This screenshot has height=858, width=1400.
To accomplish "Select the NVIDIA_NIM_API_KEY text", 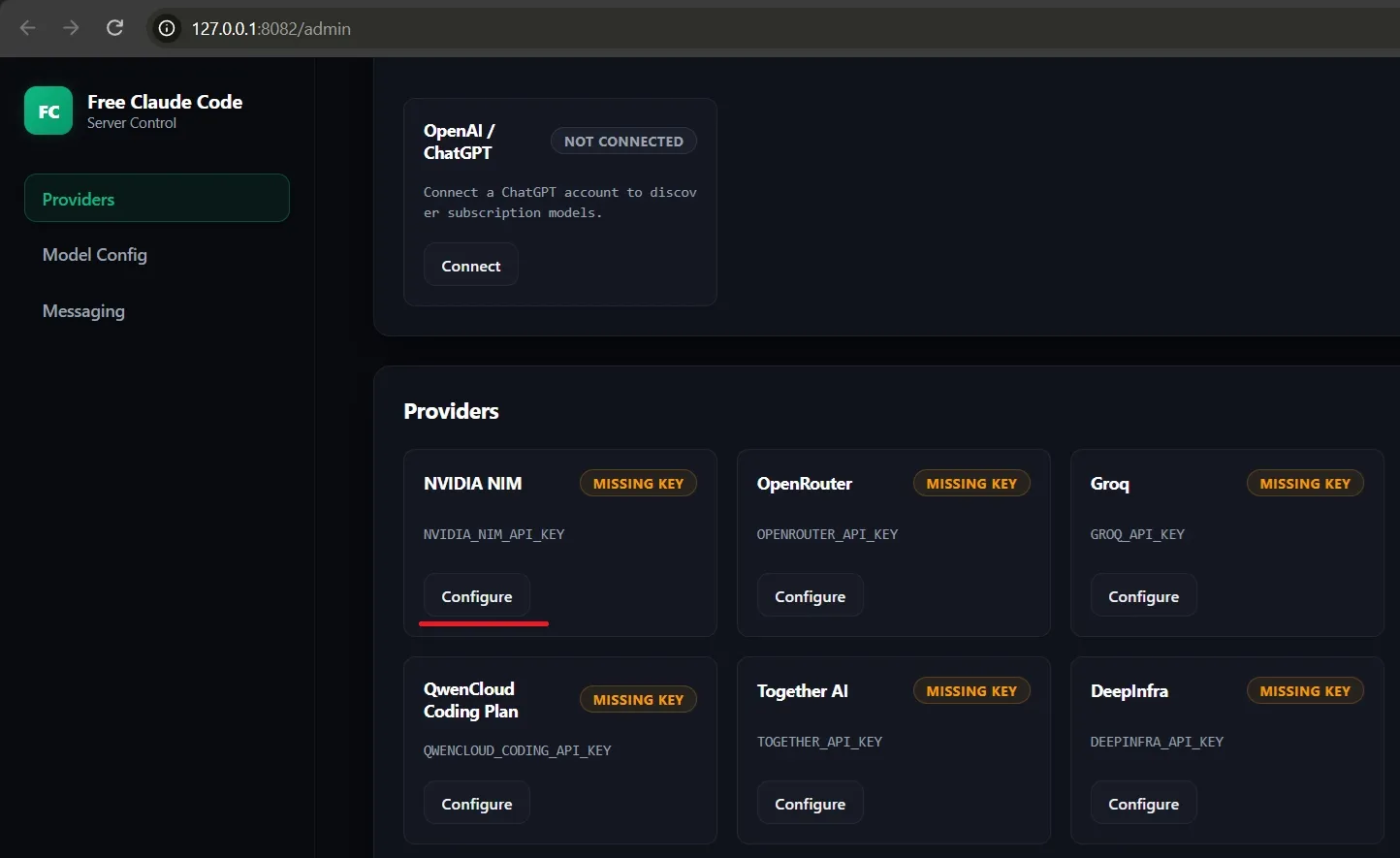I will (493, 534).
